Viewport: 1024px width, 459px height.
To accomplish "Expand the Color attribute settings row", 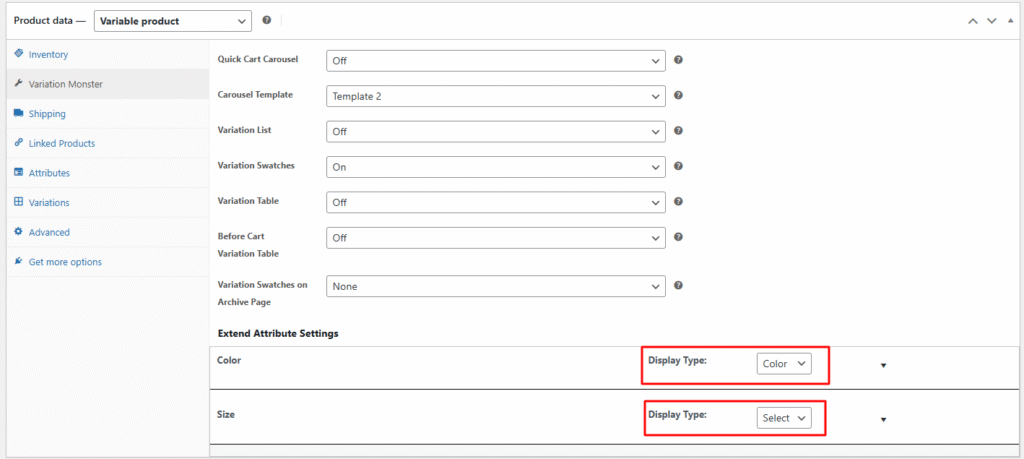I will pos(883,365).
